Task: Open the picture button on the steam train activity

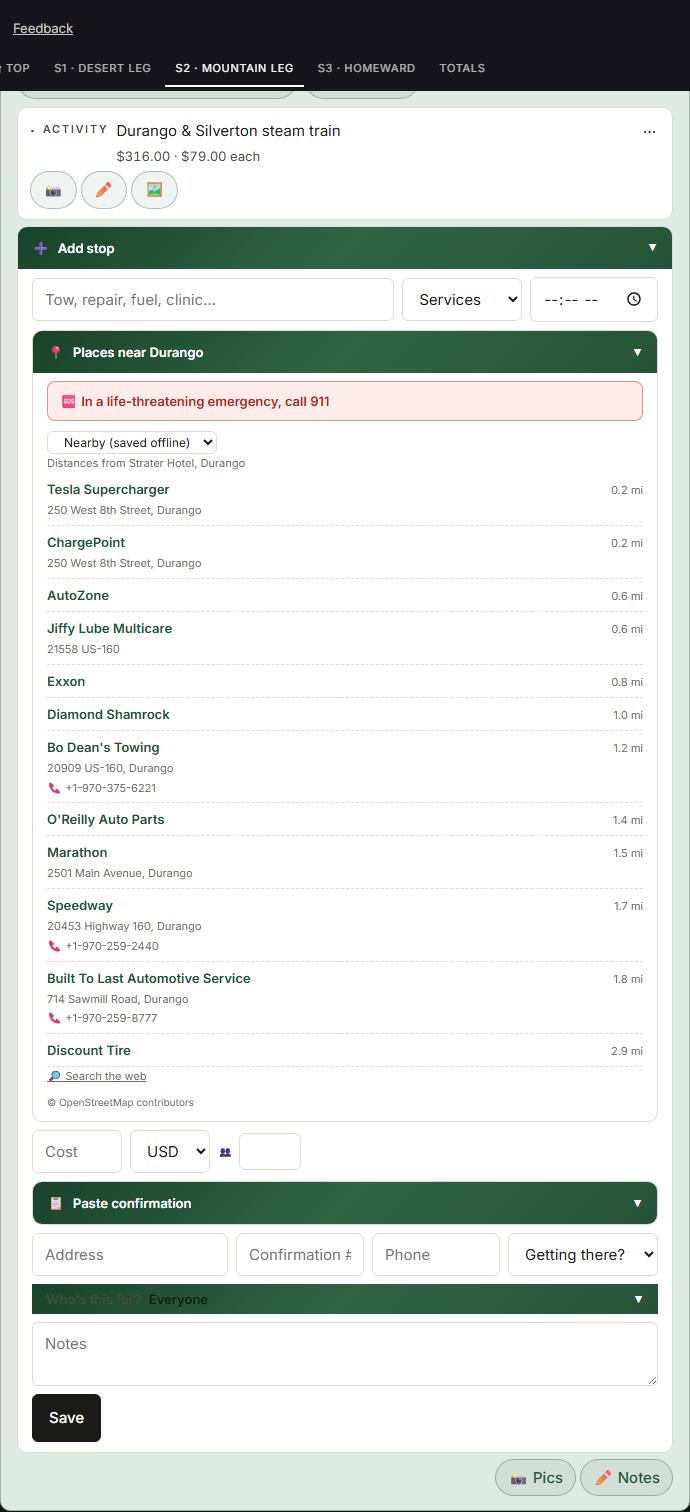Action: pos(154,190)
